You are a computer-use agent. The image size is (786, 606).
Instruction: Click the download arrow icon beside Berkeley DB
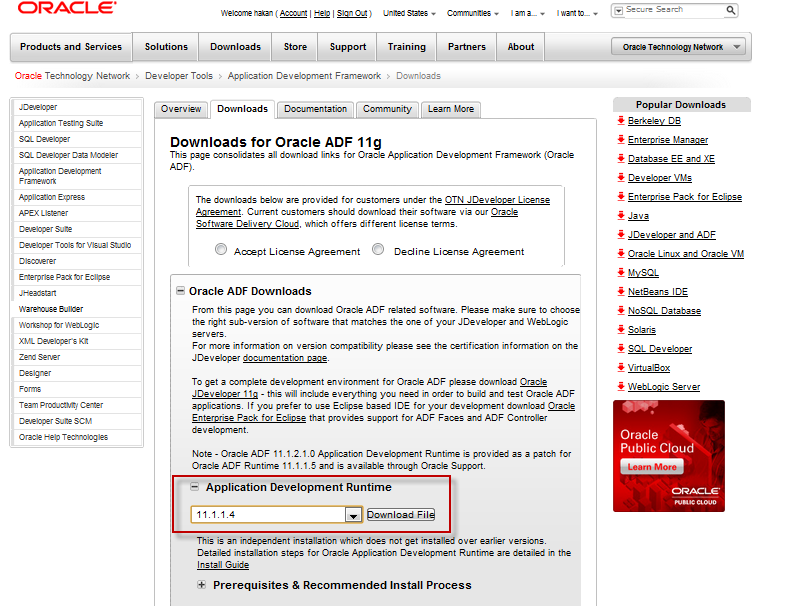[x=621, y=120]
